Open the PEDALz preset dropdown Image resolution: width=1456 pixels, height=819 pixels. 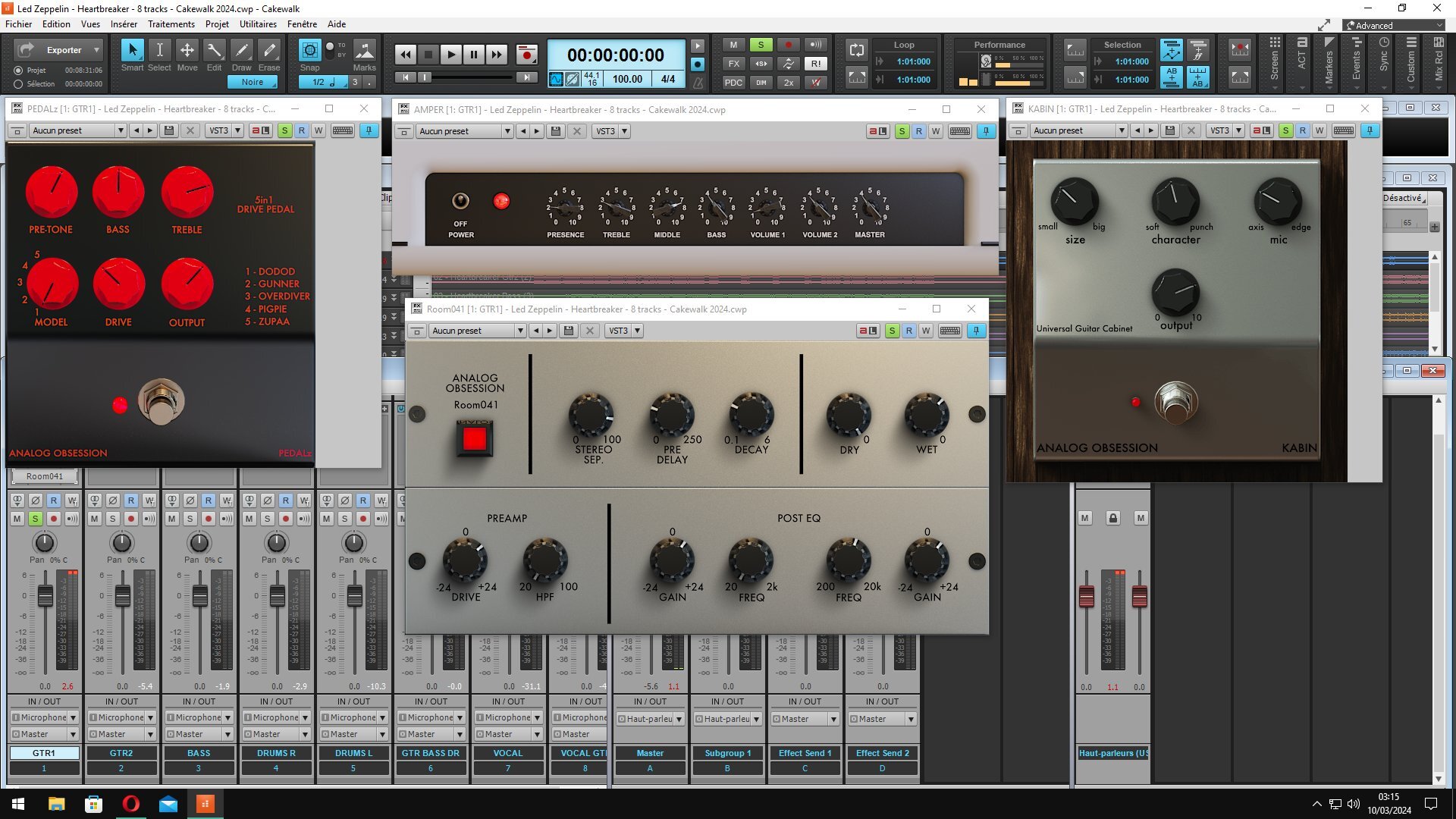pos(120,130)
